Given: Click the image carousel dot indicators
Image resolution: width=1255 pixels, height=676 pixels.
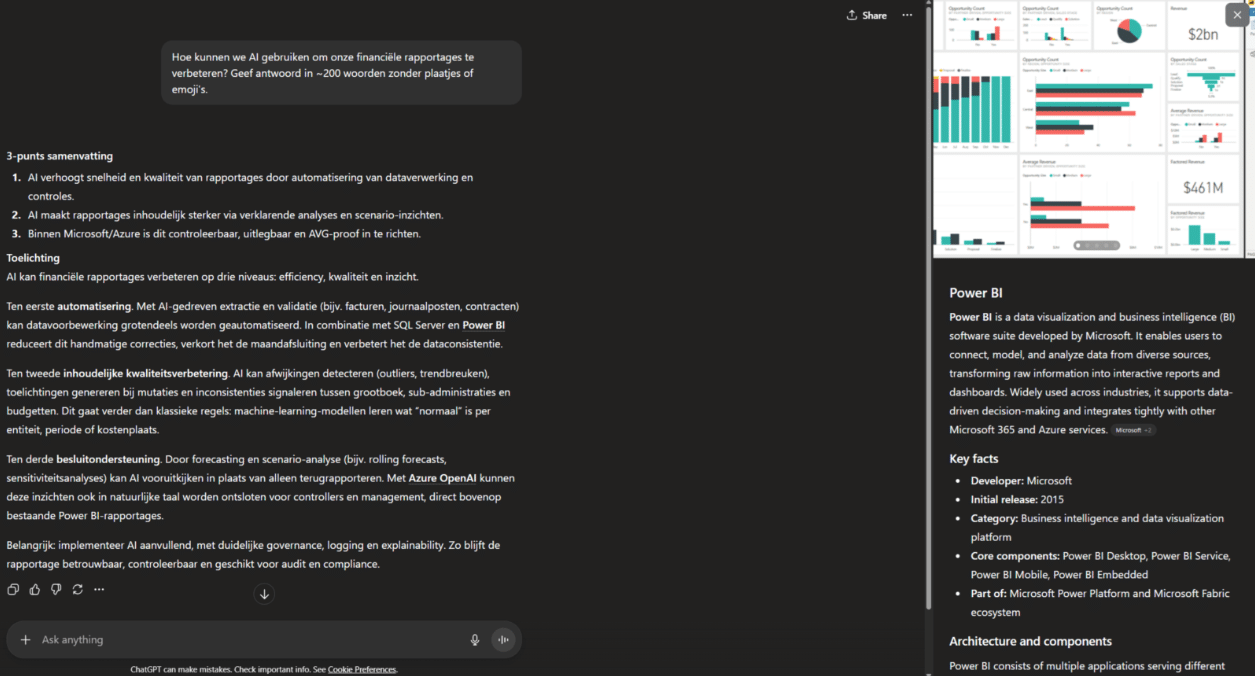Looking at the screenshot, I should [1098, 245].
